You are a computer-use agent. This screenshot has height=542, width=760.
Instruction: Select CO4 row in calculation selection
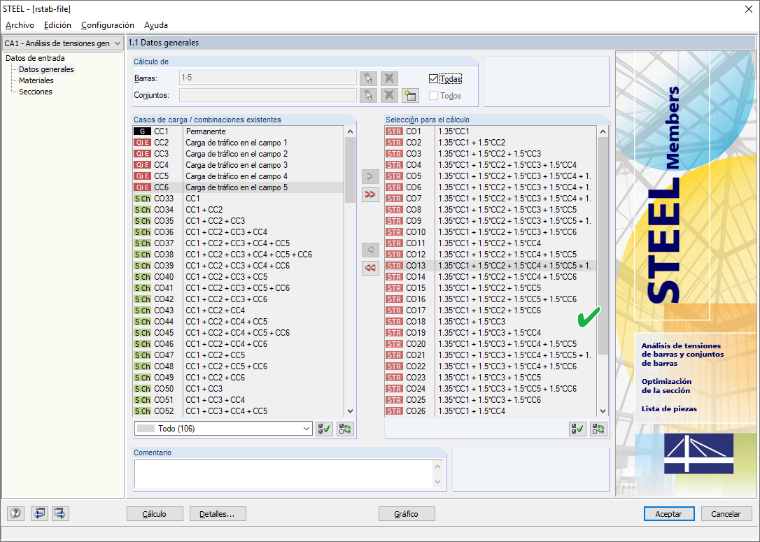491,165
